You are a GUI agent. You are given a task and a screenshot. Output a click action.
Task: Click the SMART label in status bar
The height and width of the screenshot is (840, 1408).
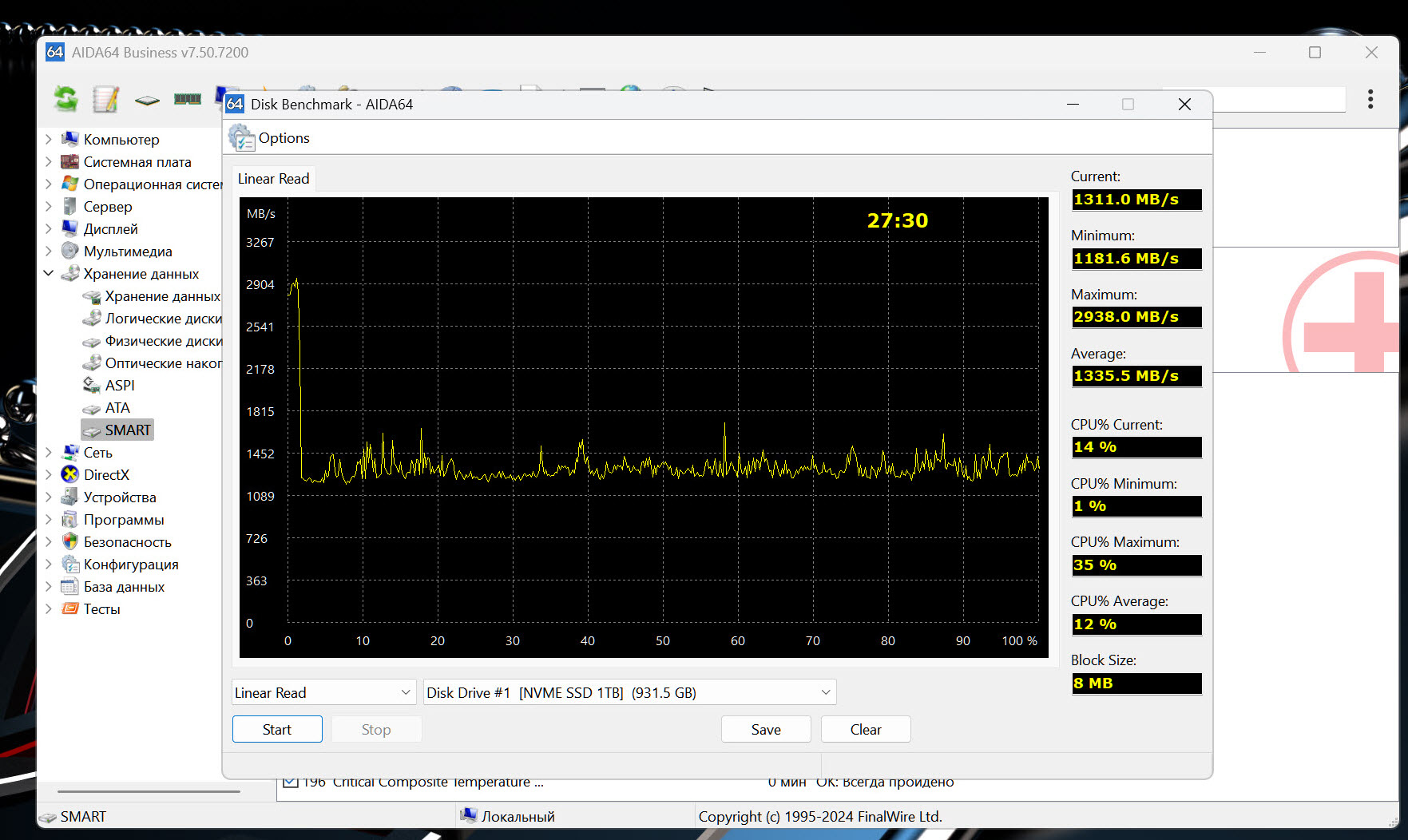83,816
